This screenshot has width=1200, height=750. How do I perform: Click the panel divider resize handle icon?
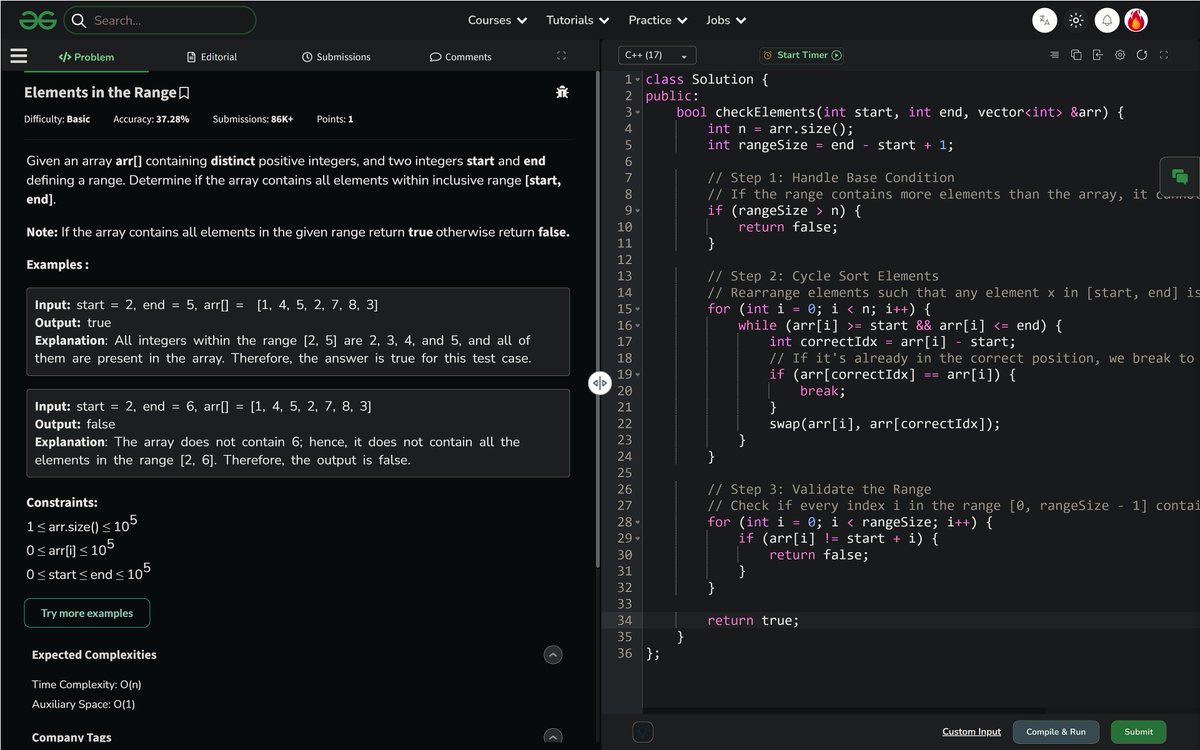599,383
